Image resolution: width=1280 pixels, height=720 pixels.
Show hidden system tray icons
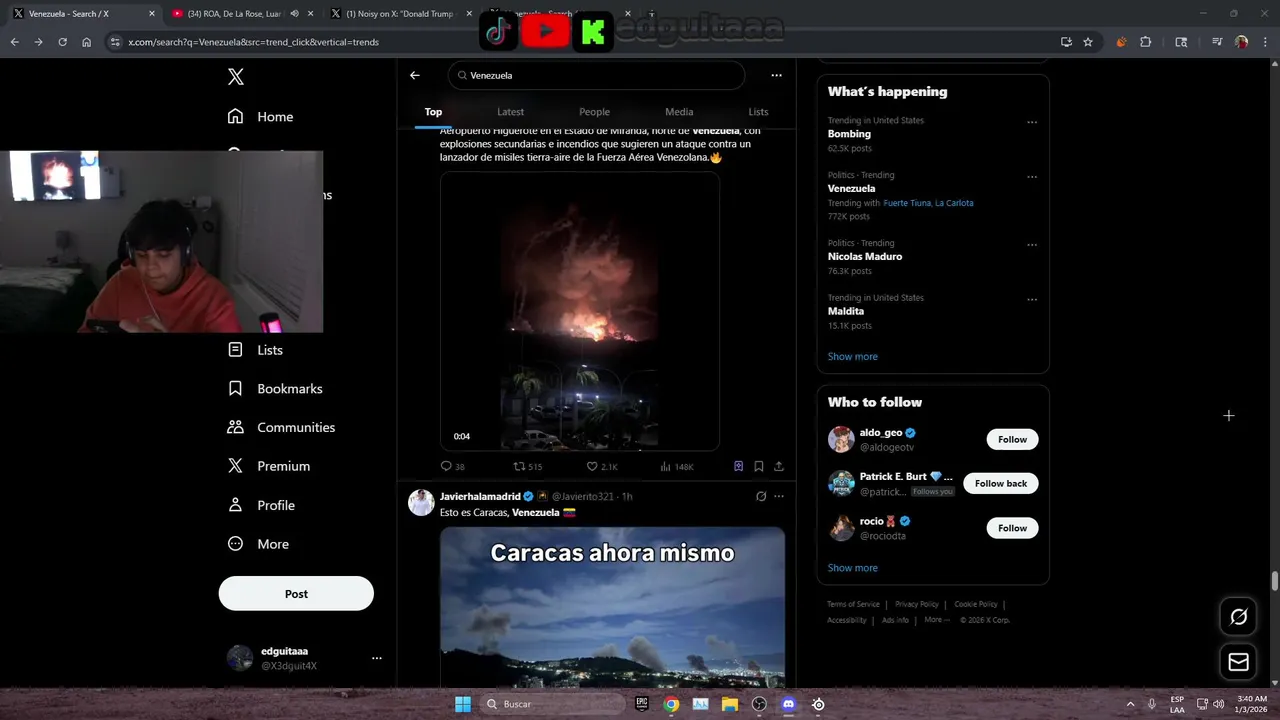coord(1130,704)
